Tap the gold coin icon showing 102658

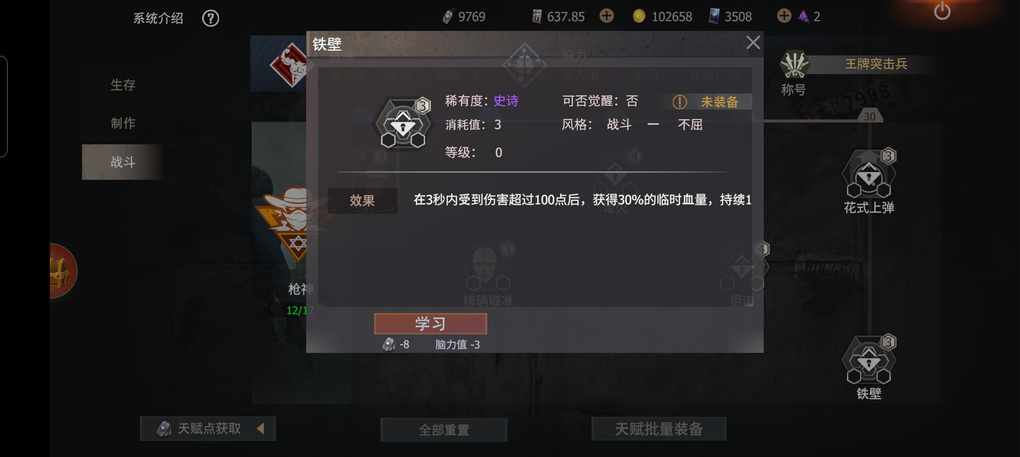tap(639, 16)
